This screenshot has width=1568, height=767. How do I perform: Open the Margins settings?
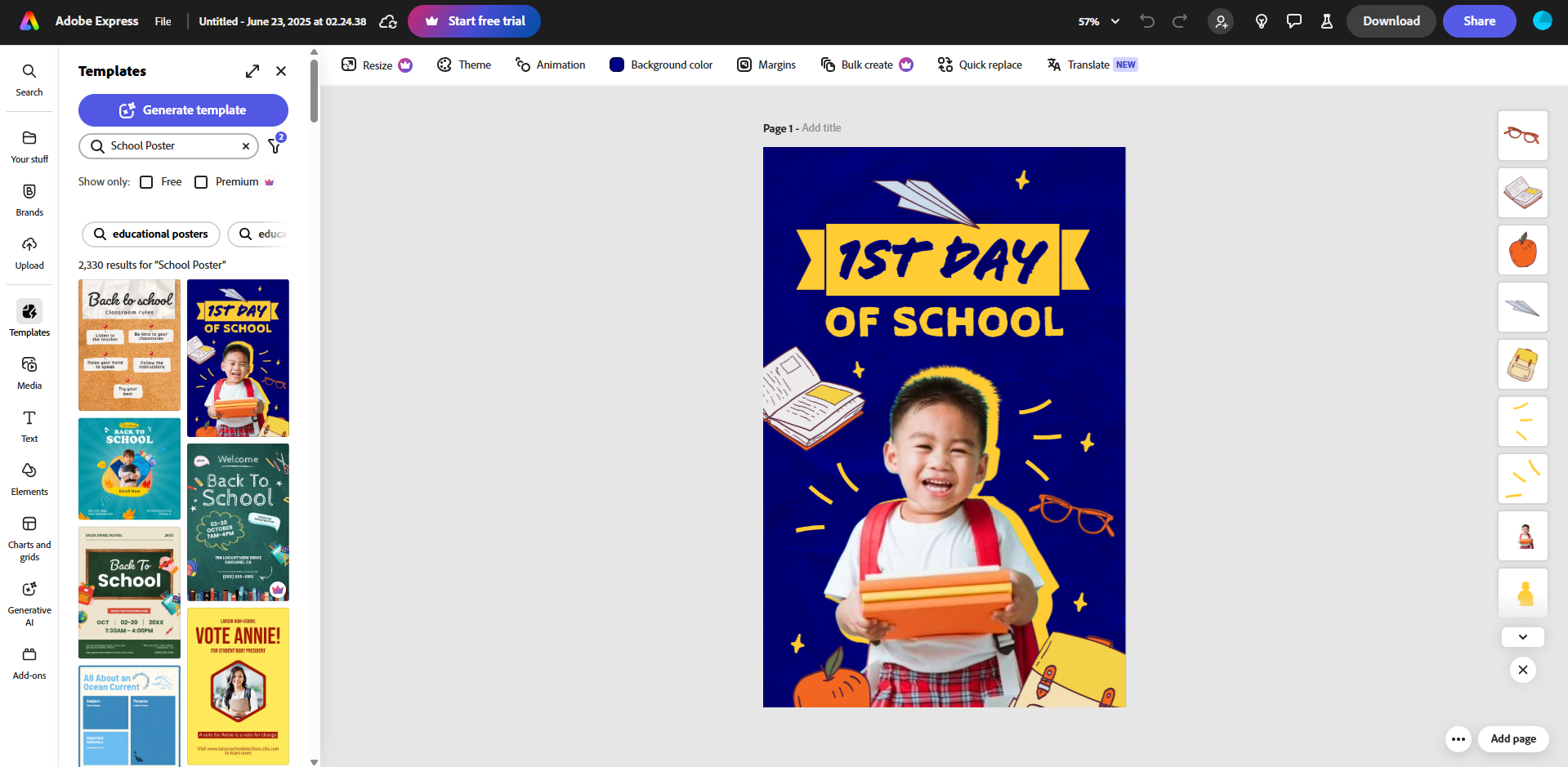[766, 65]
